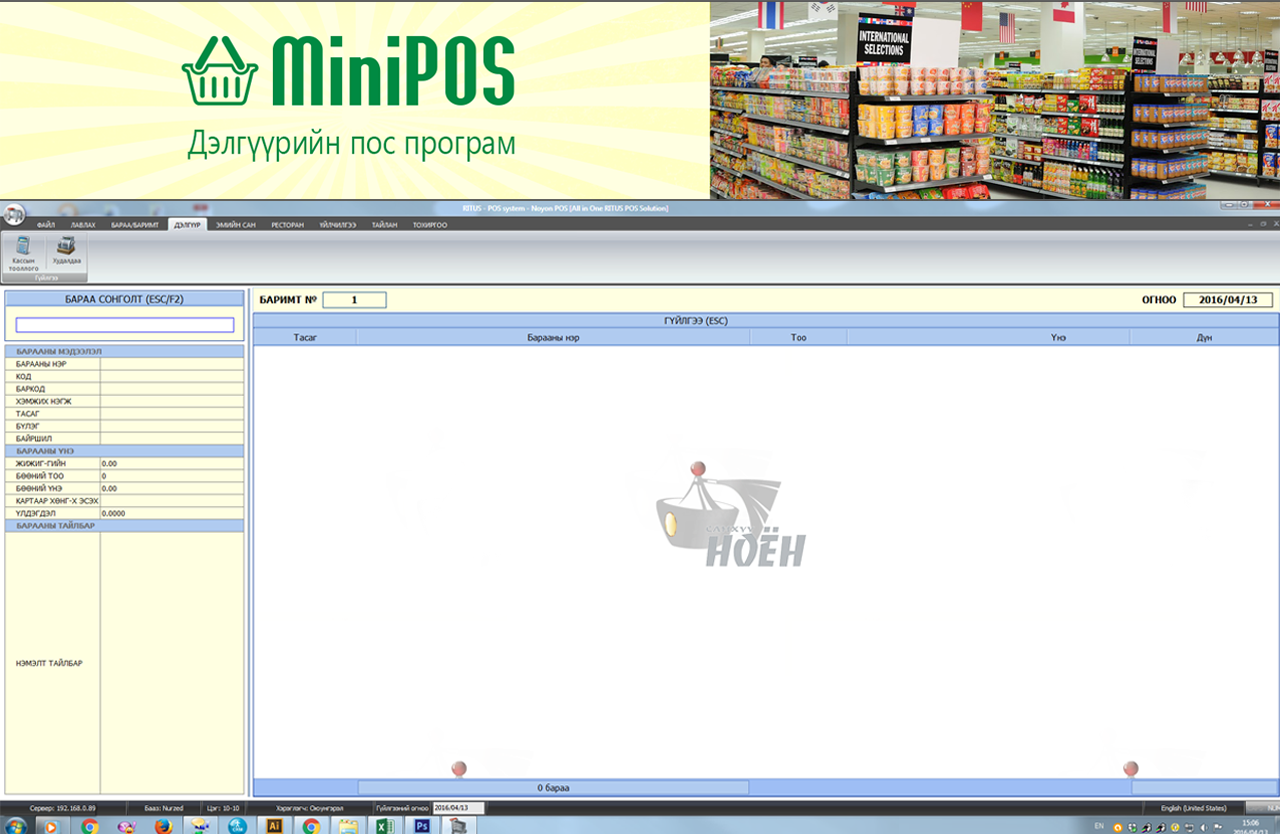Click the БАРААНЫ МЭДЭЭЛЭЛ section header

pos(125,351)
